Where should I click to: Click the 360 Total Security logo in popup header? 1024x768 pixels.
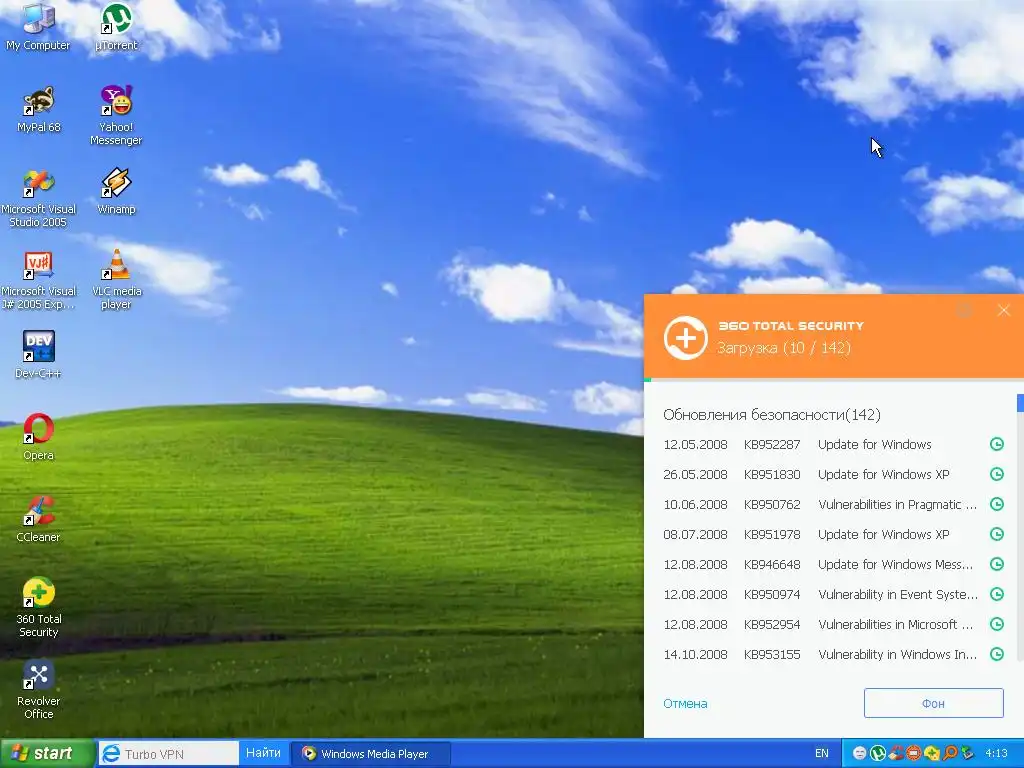pyautogui.click(x=685, y=338)
